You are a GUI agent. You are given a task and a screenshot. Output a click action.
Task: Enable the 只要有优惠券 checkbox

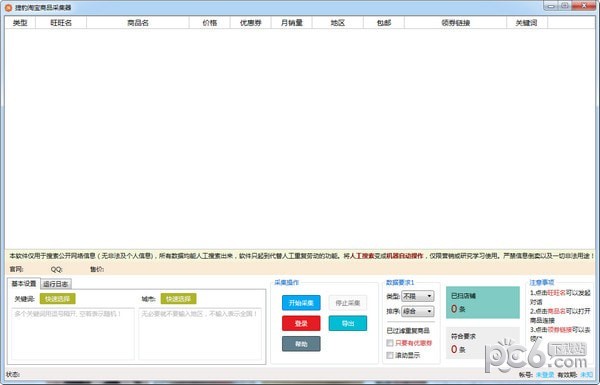tap(390, 343)
